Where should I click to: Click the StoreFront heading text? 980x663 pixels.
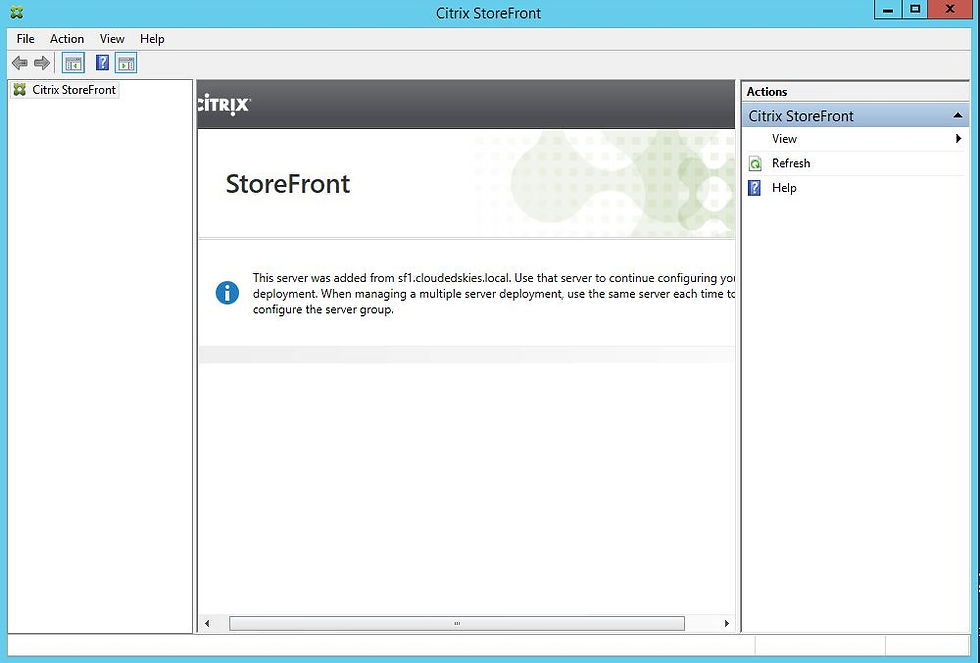tap(288, 184)
